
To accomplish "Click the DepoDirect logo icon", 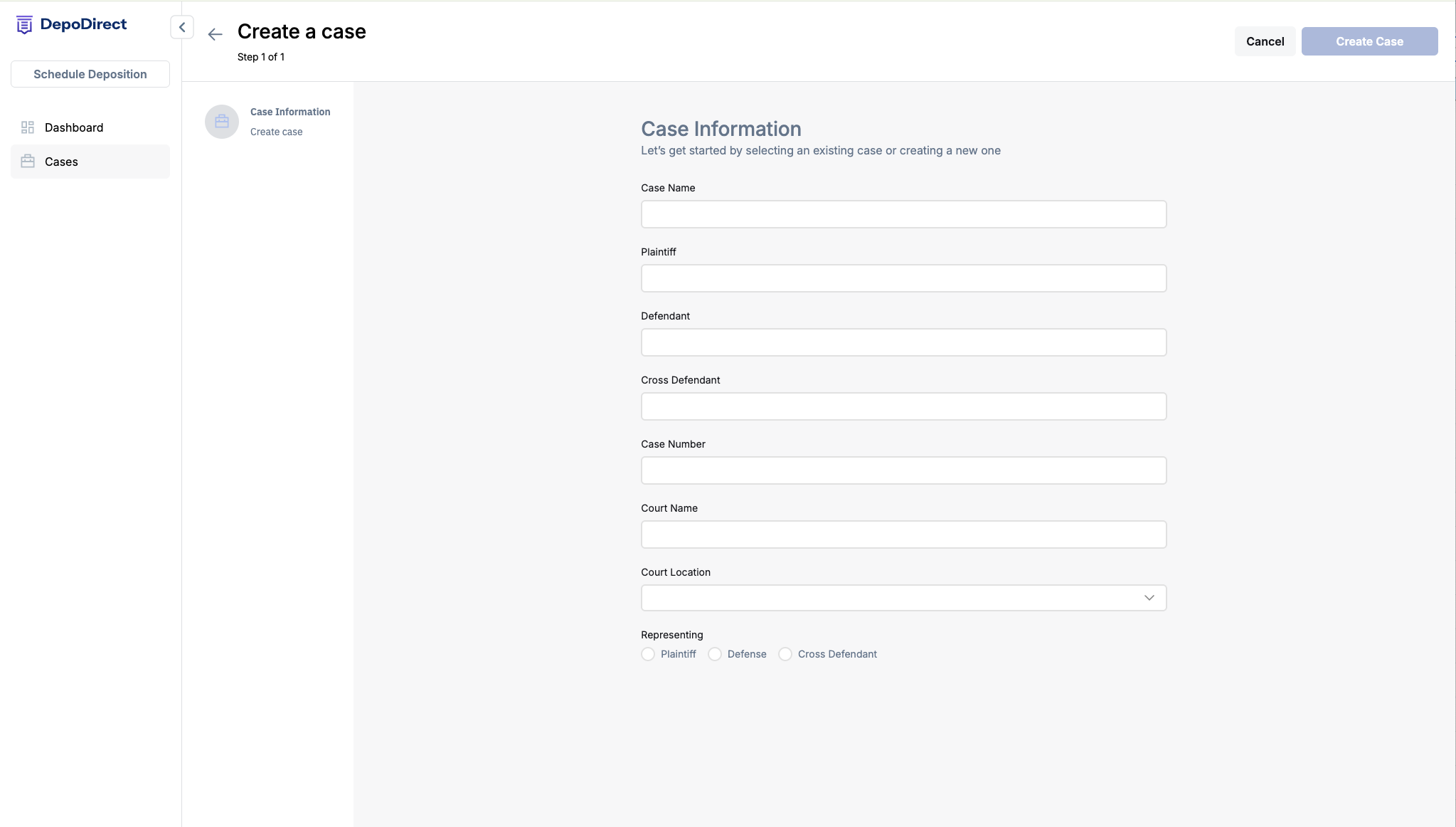I will (x=24, y=25).
